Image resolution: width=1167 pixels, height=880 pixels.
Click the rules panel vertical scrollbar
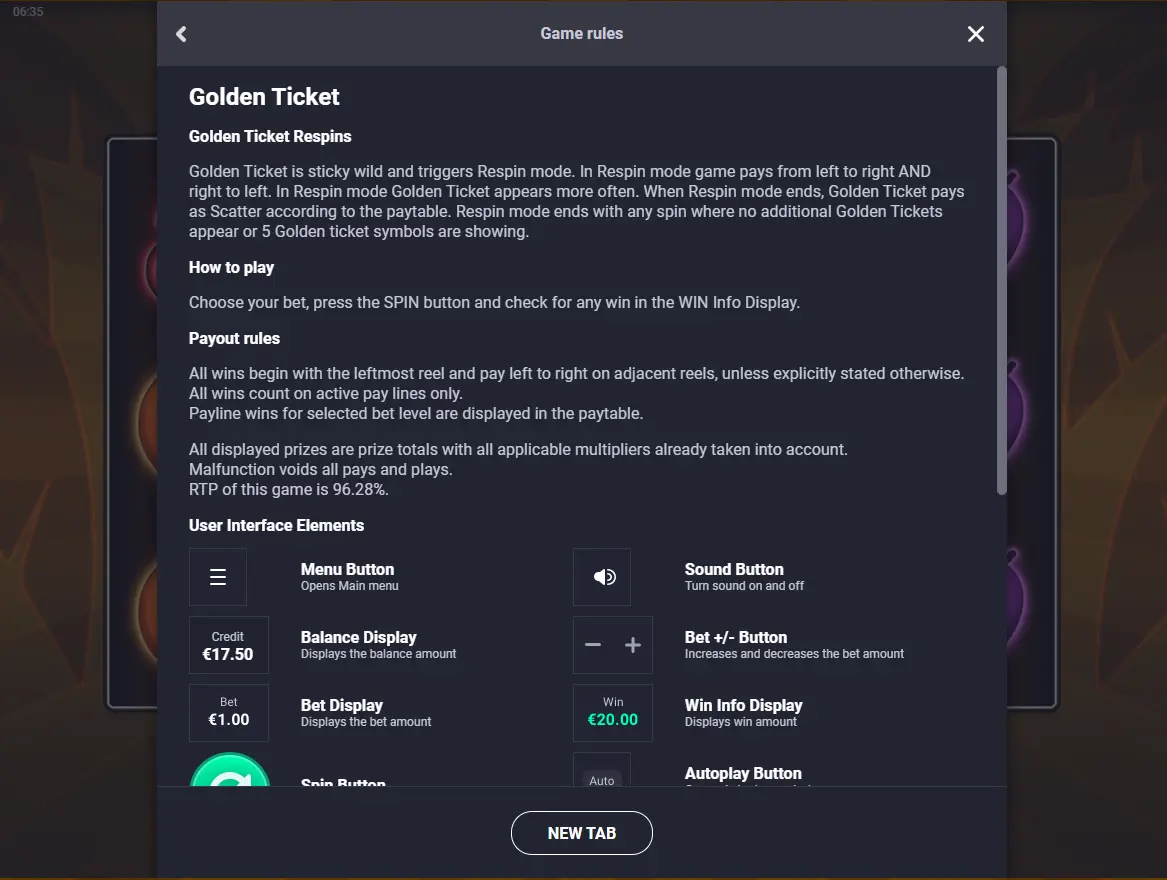coord(1002,280)
